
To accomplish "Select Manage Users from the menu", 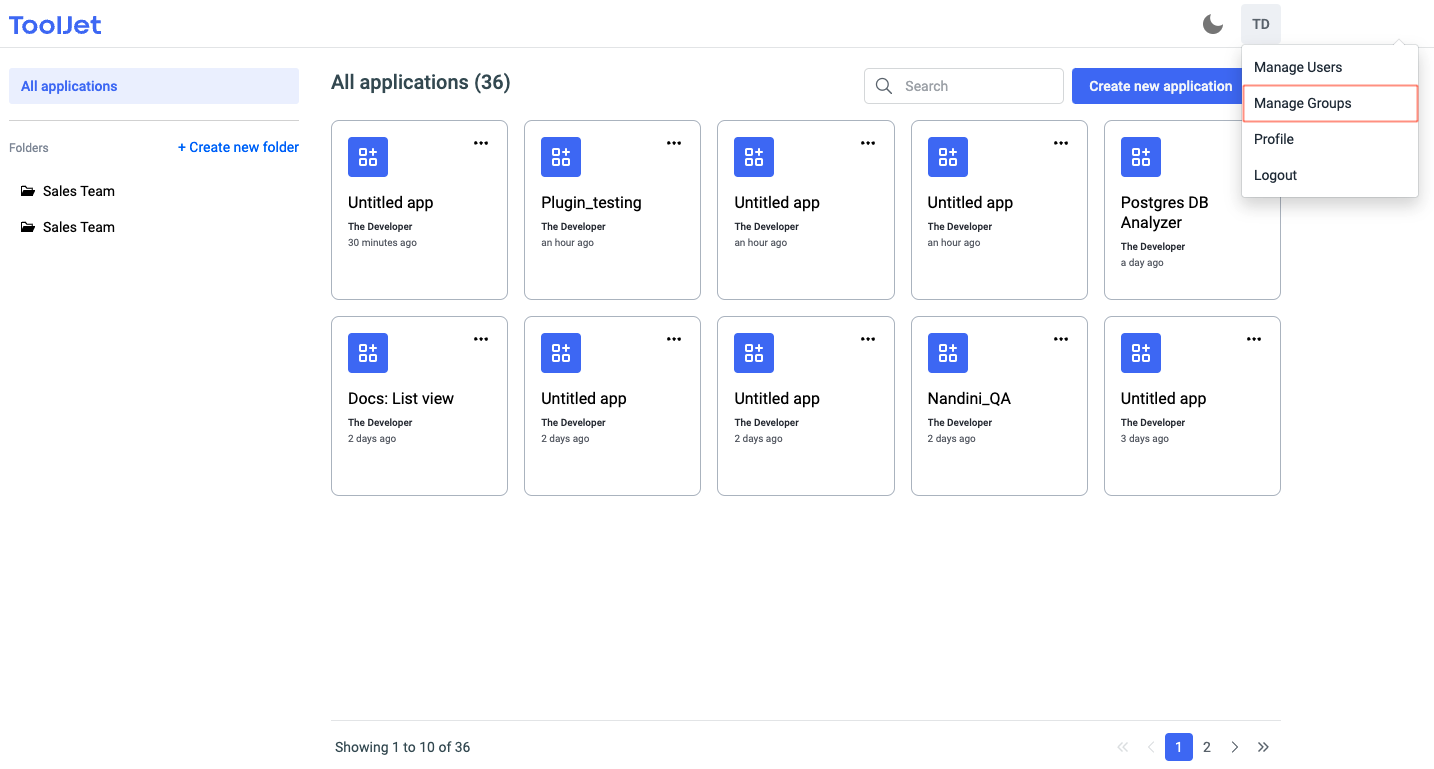I will (1298, 67).
